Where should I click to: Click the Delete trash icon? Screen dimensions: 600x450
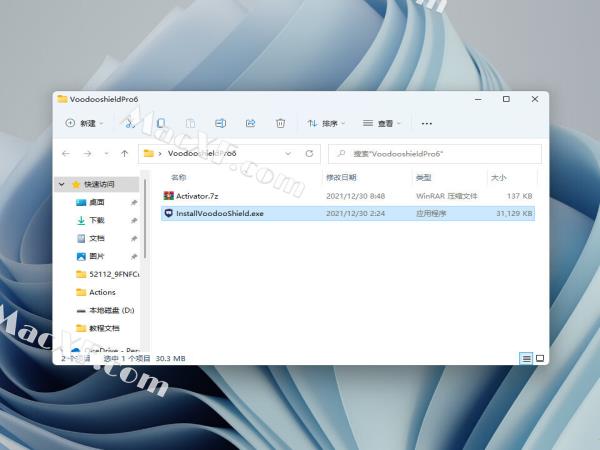click(x=280, y=123)
